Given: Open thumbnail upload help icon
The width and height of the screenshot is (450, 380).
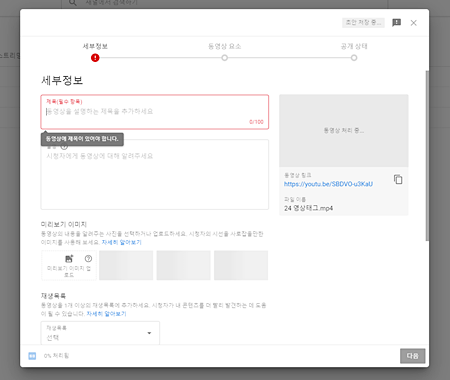Looking at the screenshot, I should click(x=88, y=258).
